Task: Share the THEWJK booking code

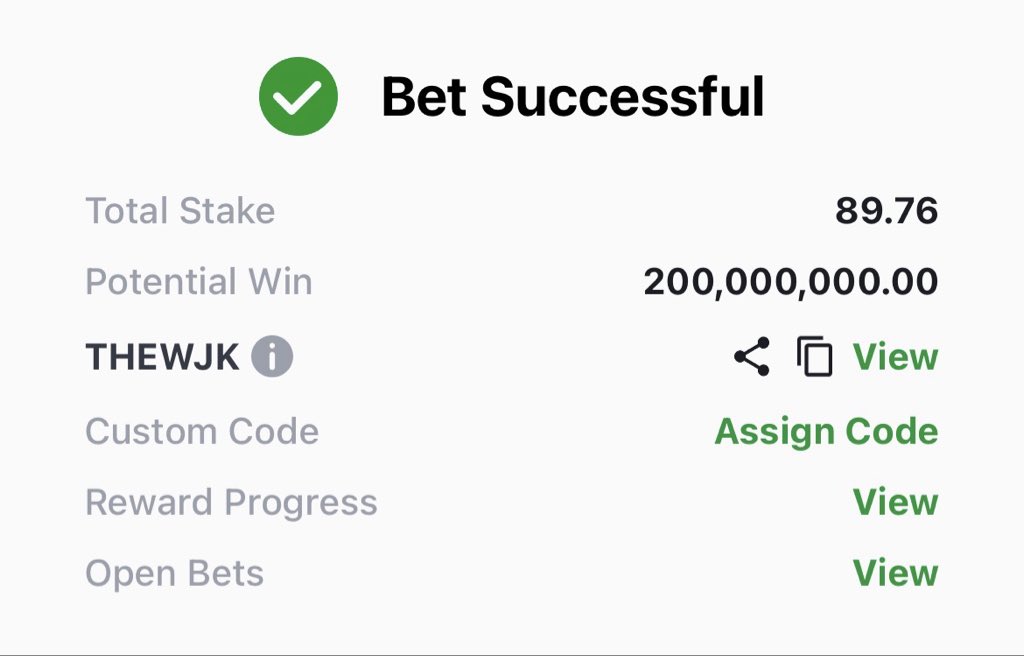Action: [x=752, y=357]
